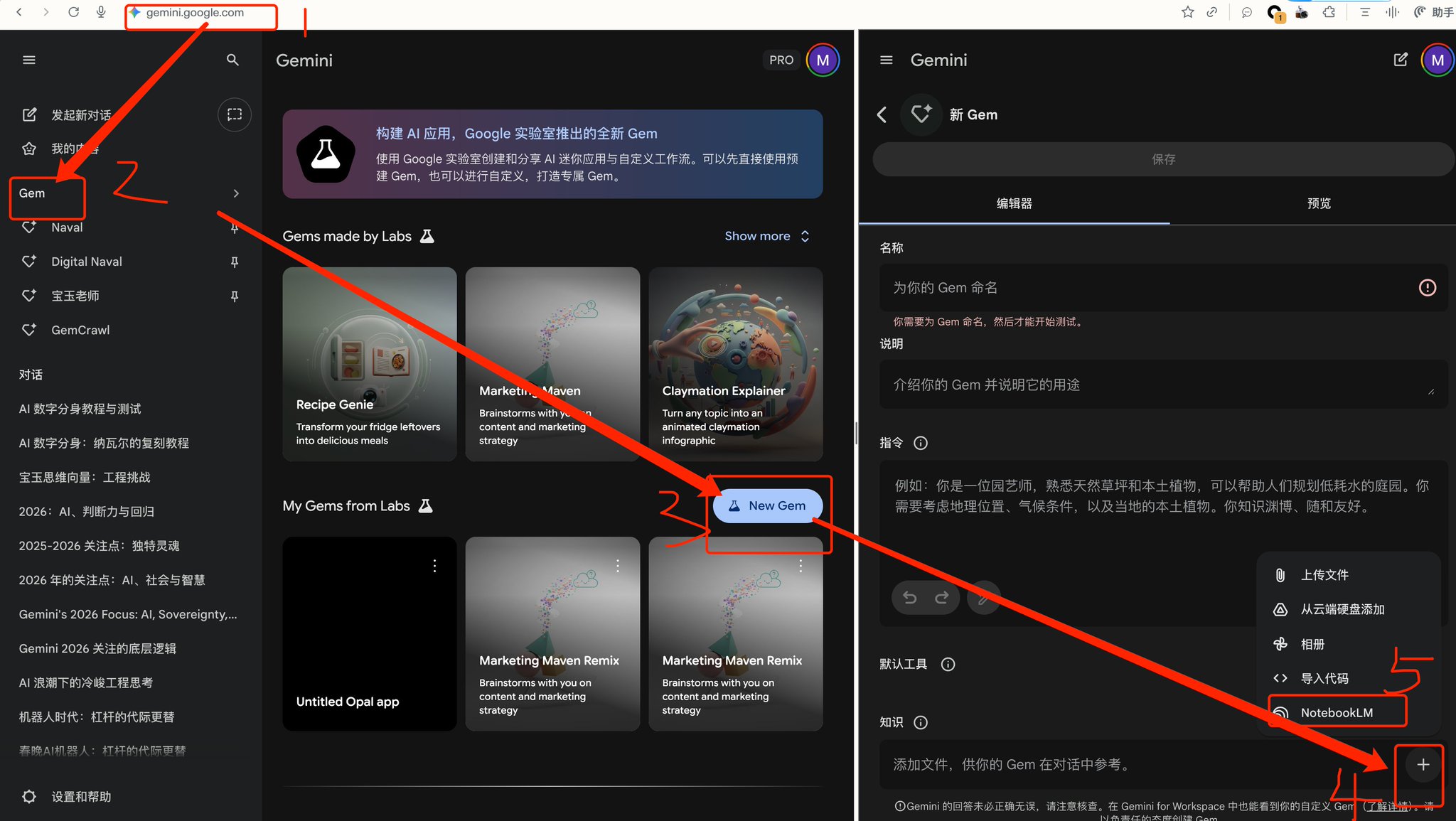Click the name field warning icon
Viewport: 1456px width, 821px height.
[x=1428, y=288]
